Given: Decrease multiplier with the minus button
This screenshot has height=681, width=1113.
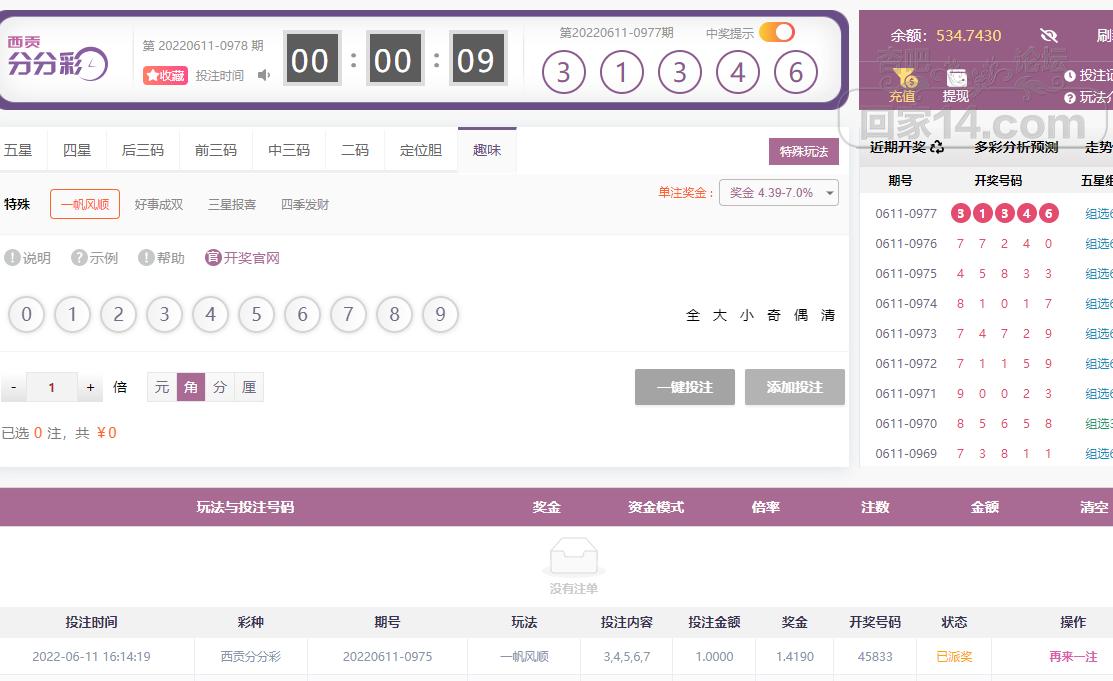Looking at the screenshot, I should click(13, 387).
